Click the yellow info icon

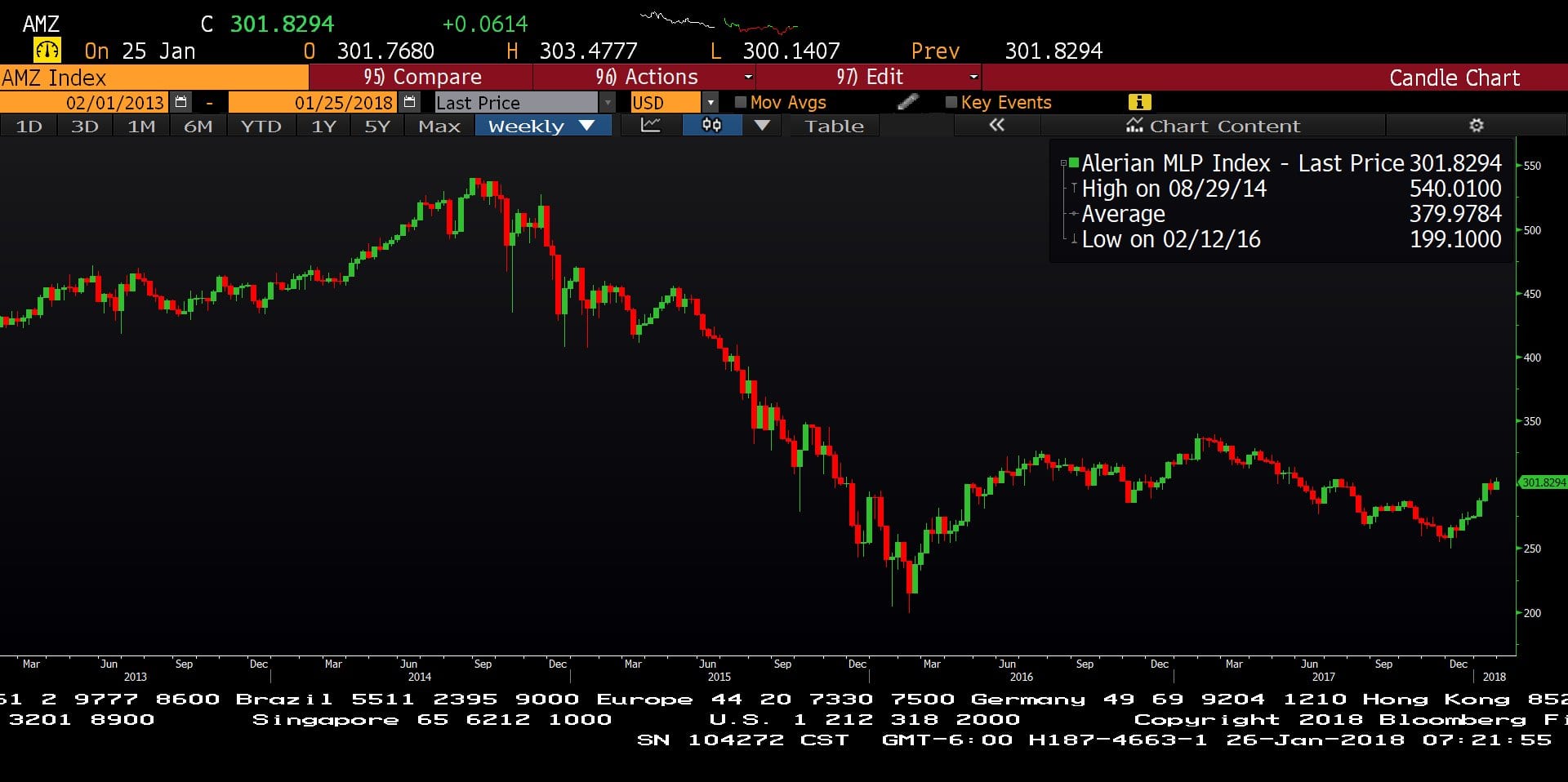click(1139, 102)
